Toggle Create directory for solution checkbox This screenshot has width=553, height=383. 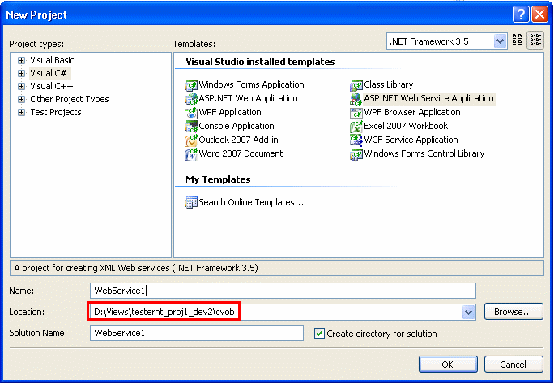(319, 333)
